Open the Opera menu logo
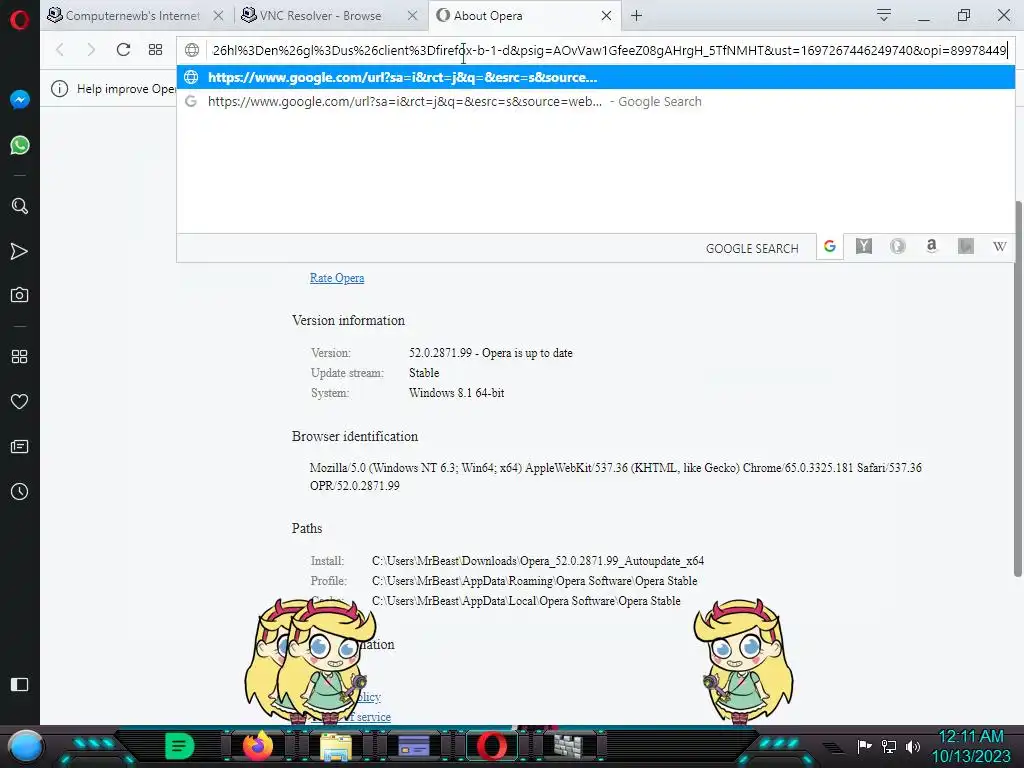The width and height of the screenshot is (1024, 768). (x=20, y=20)
